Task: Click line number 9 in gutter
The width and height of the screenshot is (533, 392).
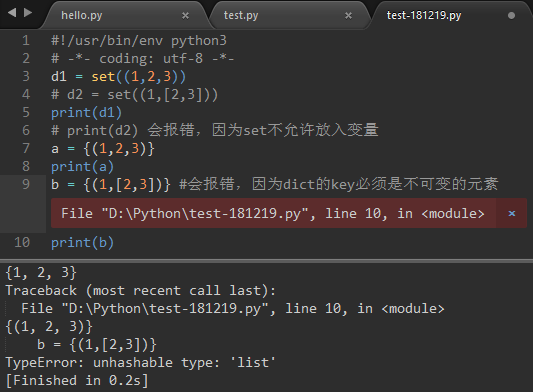Action: 26,184
